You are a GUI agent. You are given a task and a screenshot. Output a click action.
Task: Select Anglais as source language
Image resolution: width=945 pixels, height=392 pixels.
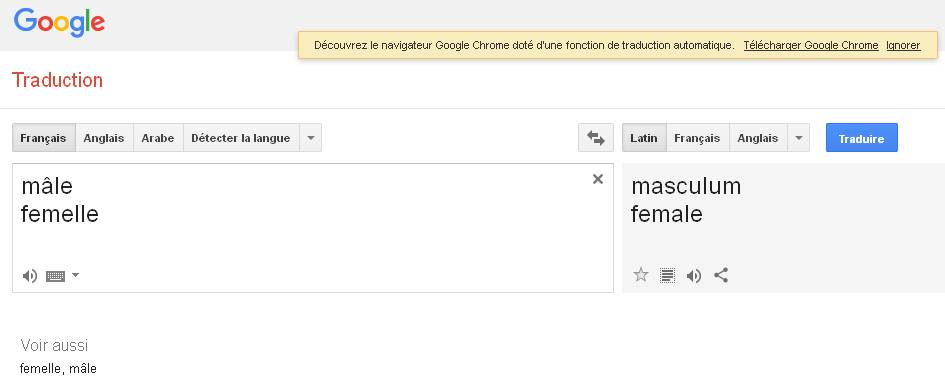click(104, 138)
